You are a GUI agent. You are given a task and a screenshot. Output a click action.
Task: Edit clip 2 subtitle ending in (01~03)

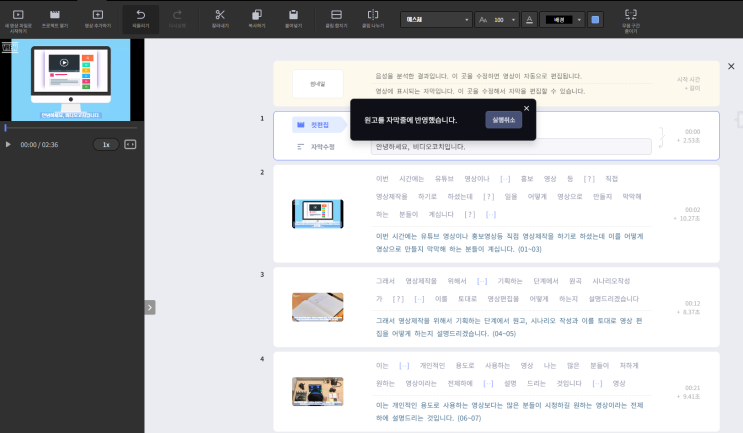[x=511, y=243]
